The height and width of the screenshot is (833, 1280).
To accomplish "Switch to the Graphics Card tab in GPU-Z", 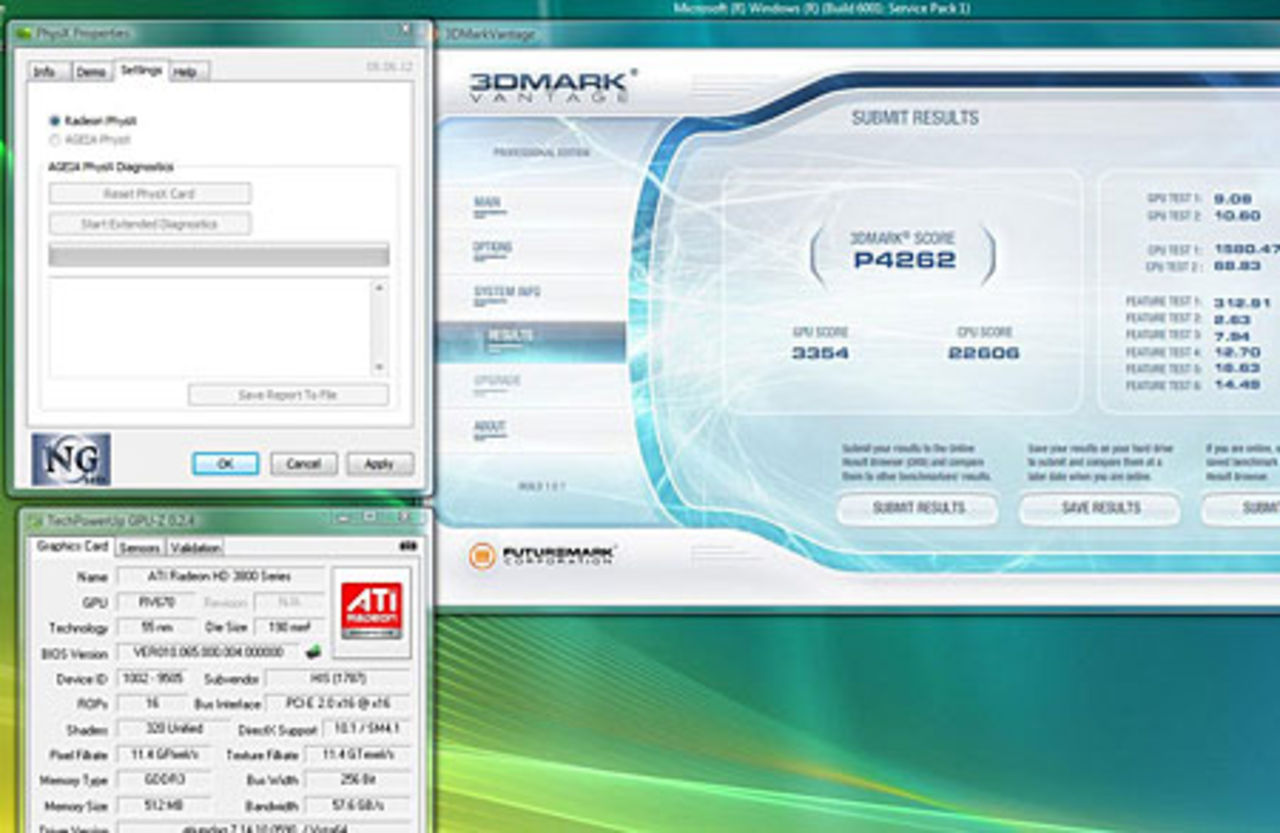I will click(x=72, y=547).
